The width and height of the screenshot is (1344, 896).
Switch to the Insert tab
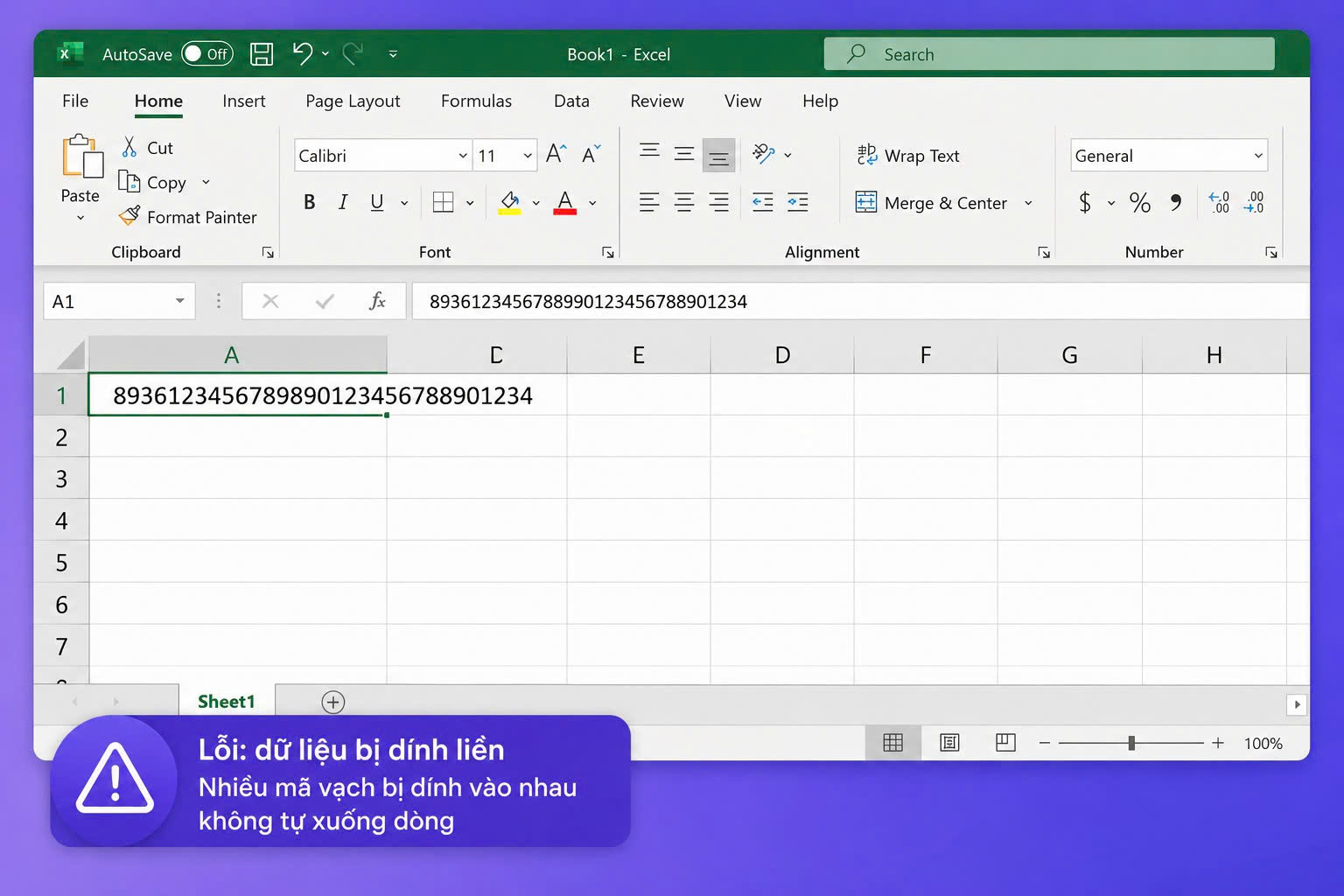tap(244, 101)
